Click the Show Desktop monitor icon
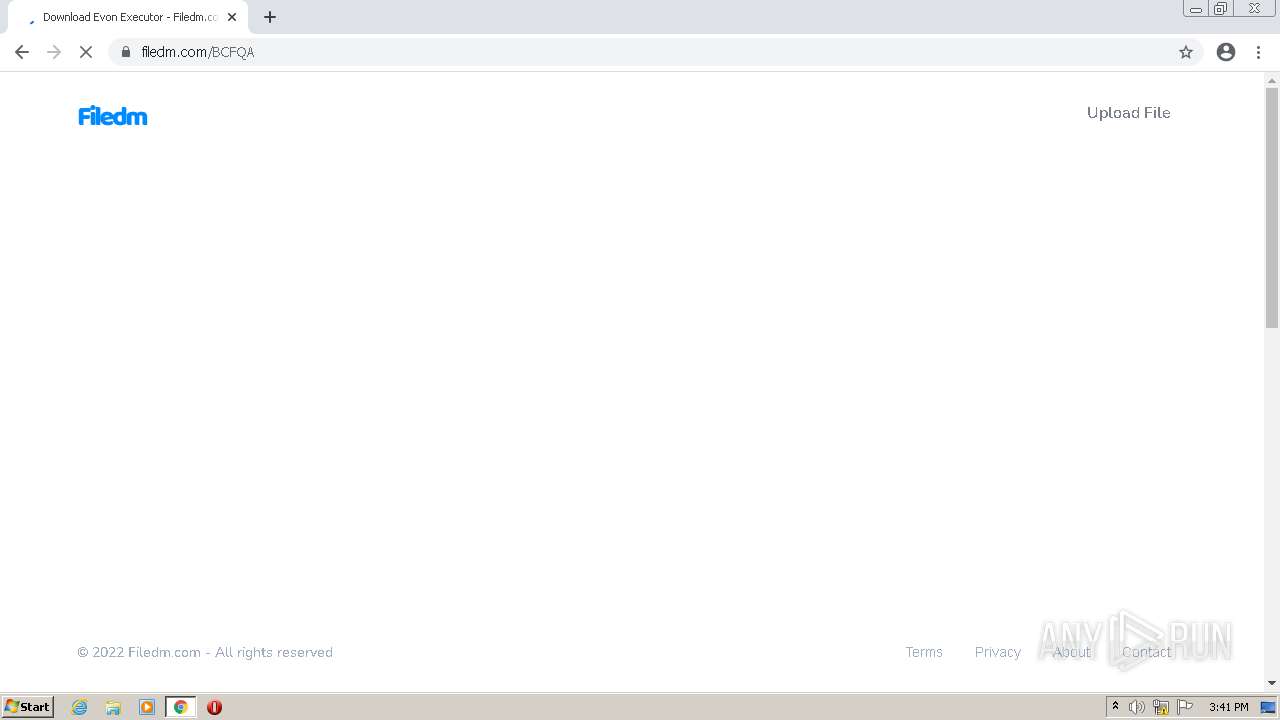The width and height of the screenshot is (1280, 720). [1269, 707]
